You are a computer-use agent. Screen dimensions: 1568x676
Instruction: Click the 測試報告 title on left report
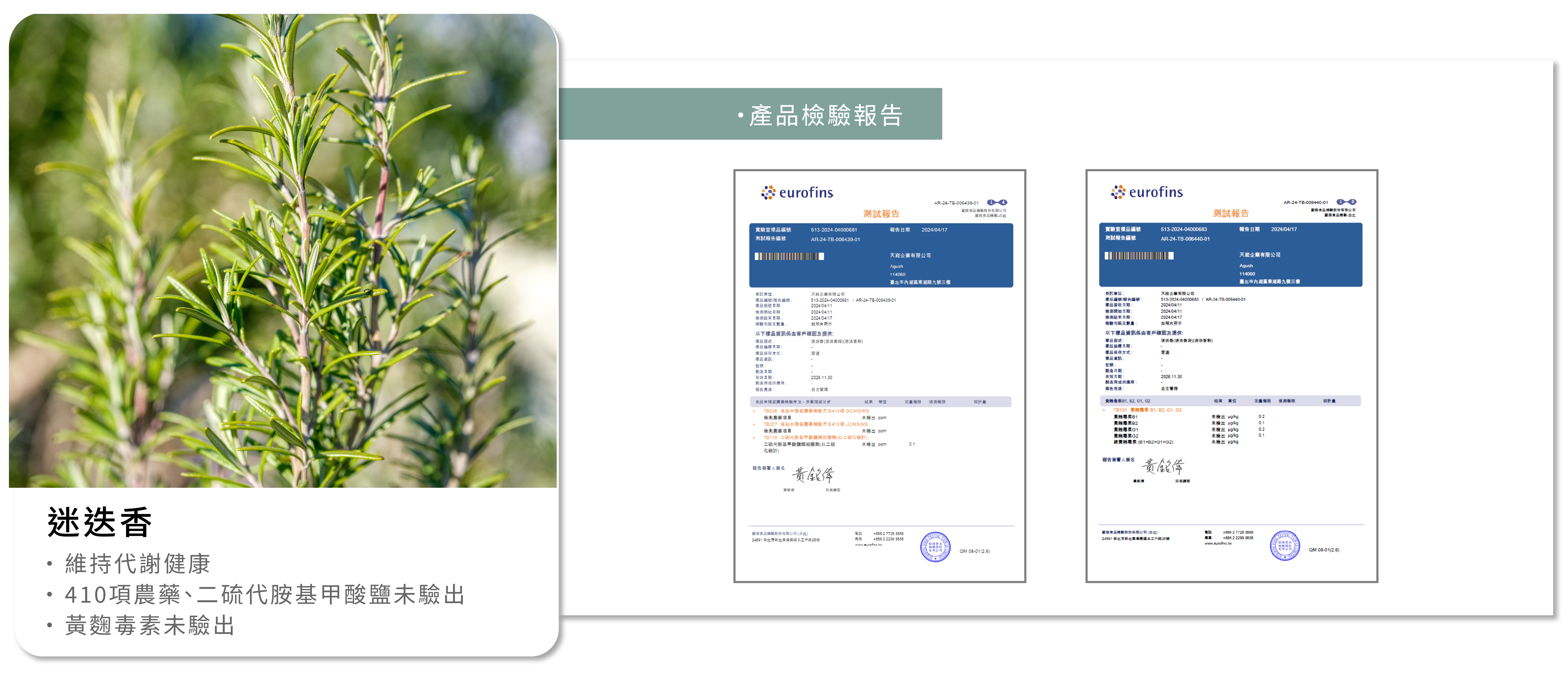[x=881, y=214]
